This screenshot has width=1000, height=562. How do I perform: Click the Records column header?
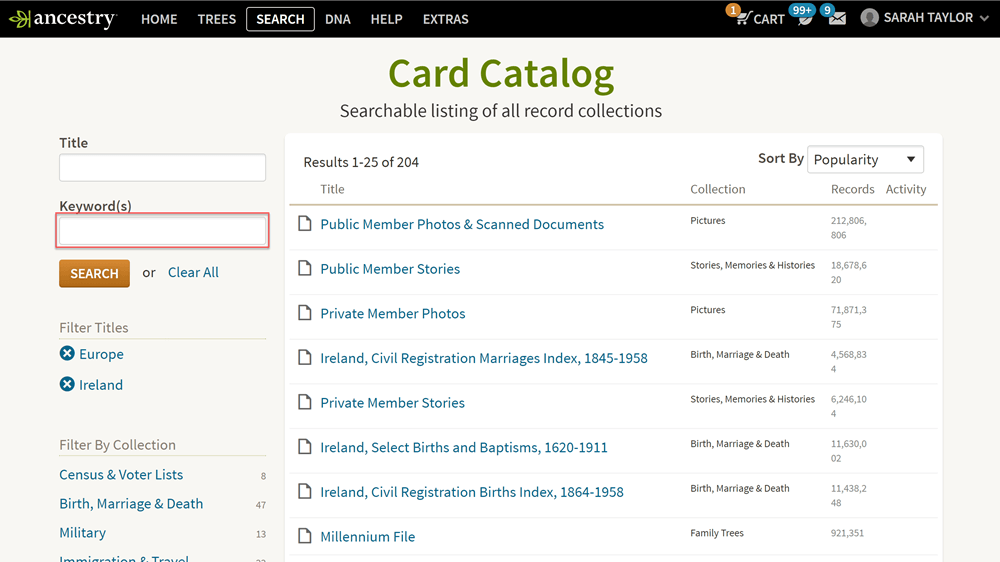tap(852, 189)
